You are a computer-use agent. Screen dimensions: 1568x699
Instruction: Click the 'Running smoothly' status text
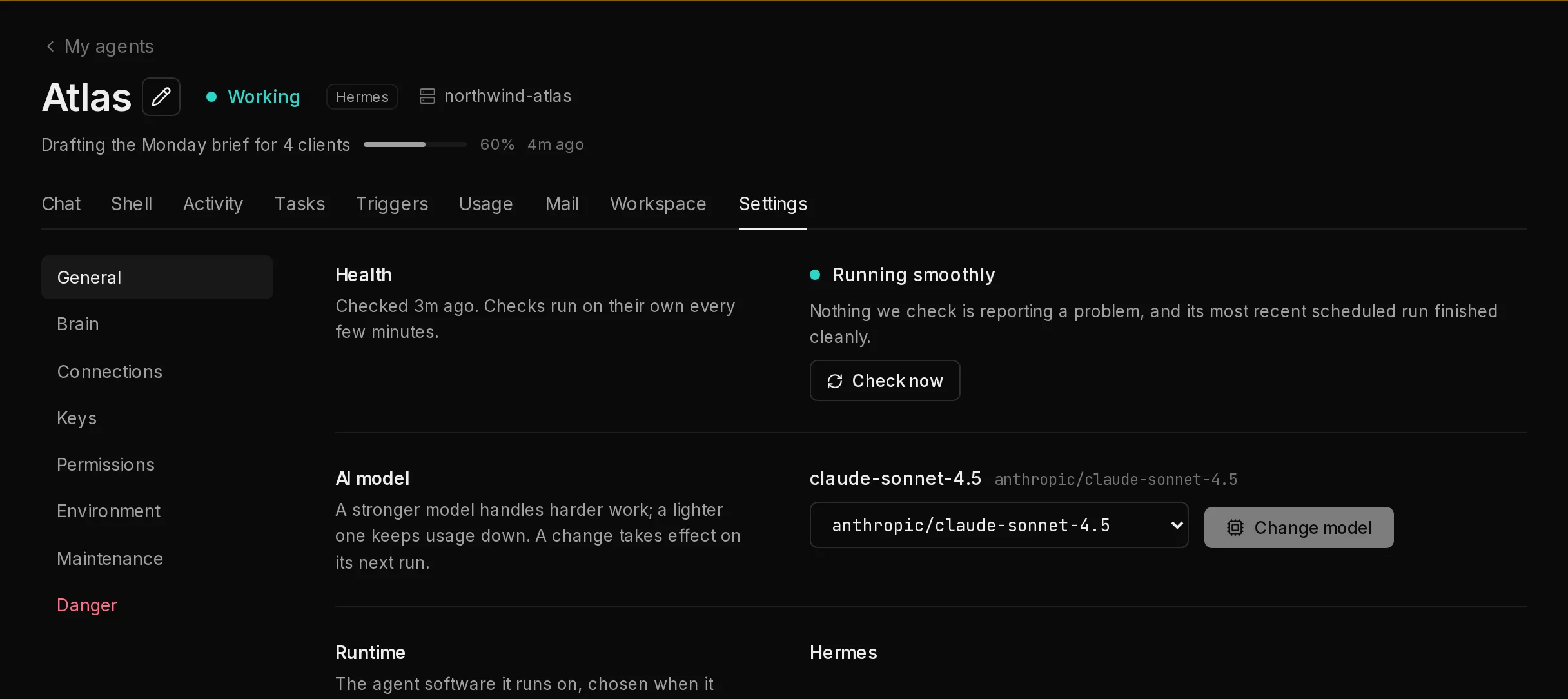point(914,275)
